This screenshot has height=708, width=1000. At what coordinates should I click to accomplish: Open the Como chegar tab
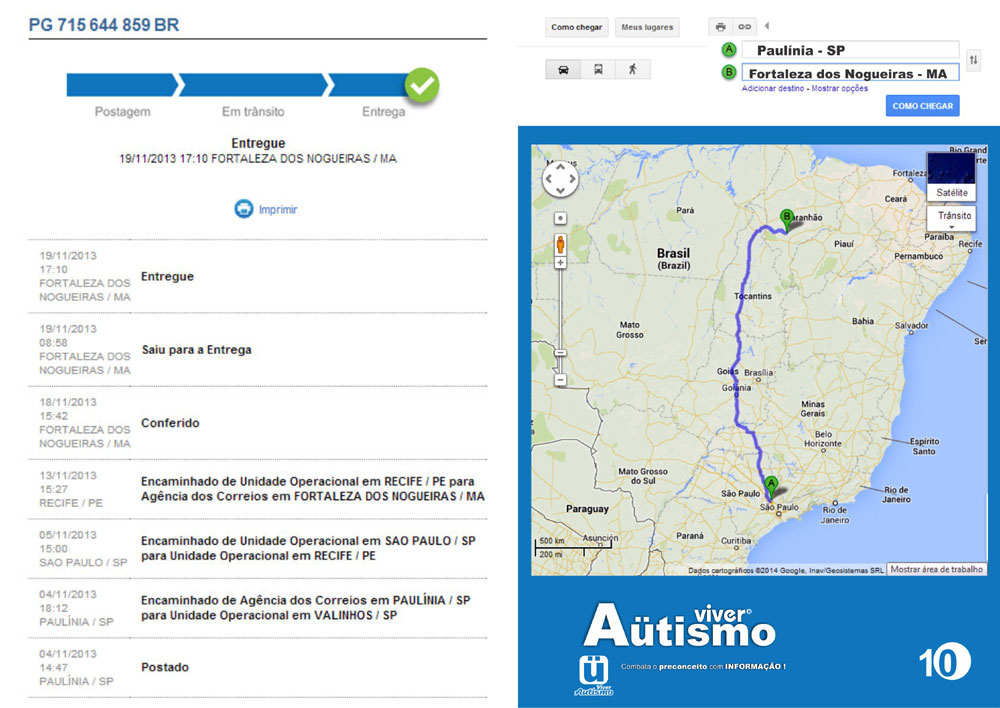click(x=576, y=28)
